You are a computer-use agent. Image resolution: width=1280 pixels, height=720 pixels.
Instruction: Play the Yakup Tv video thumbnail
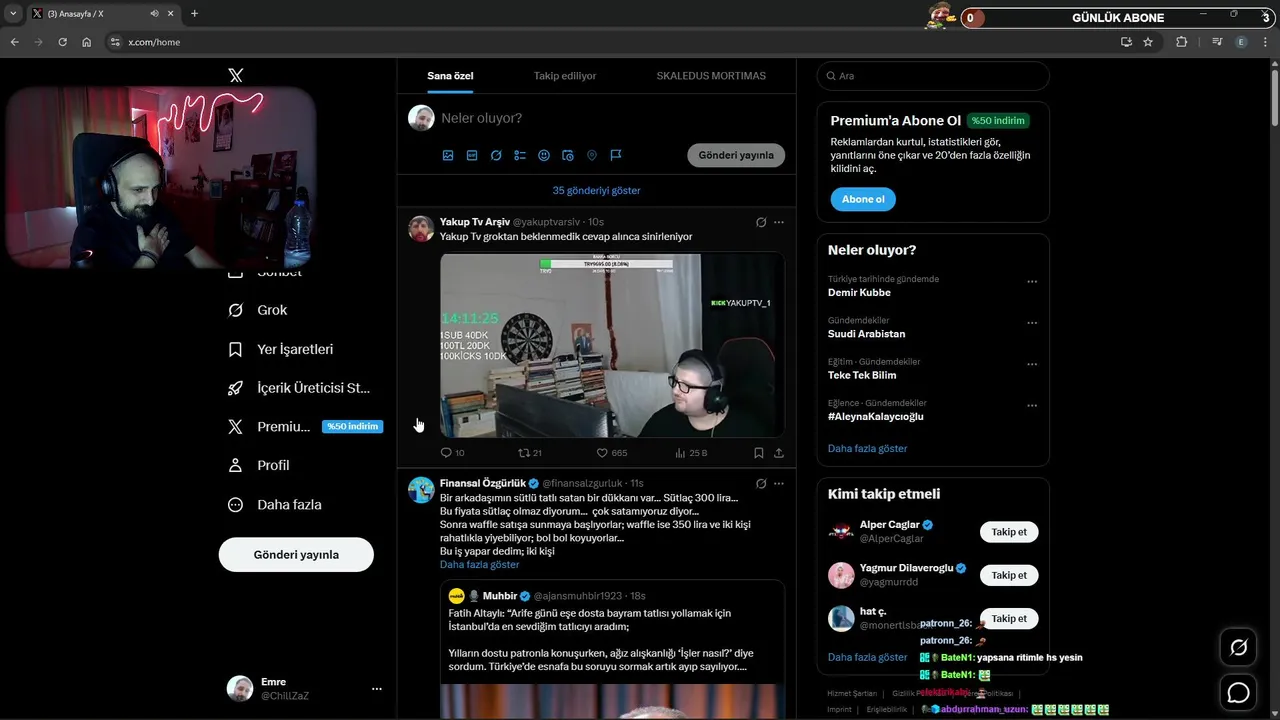pos(612,345)
